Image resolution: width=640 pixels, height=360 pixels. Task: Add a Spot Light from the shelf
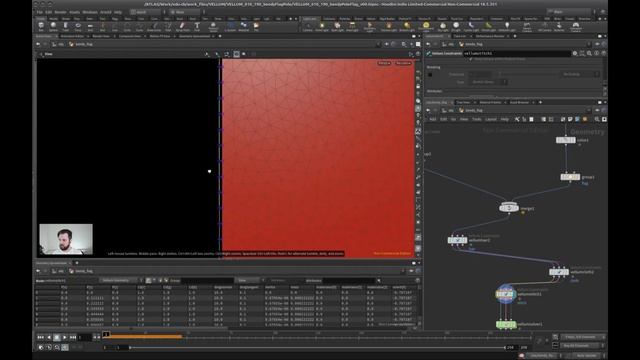[x=337, y=27]
